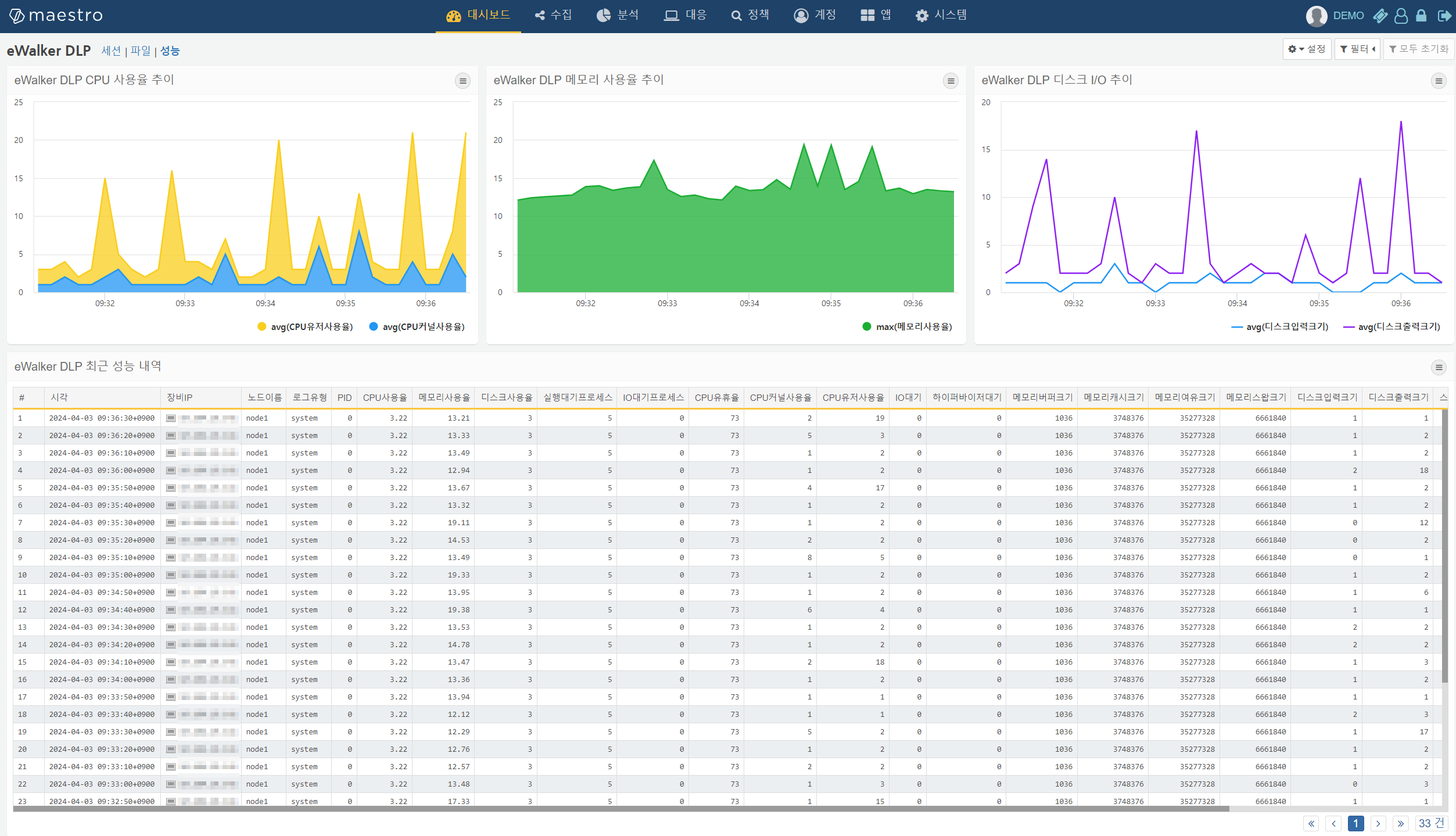Sort table by 노드이름 column
Viewport: 1456px width, 836px height.
pos(264,397)
